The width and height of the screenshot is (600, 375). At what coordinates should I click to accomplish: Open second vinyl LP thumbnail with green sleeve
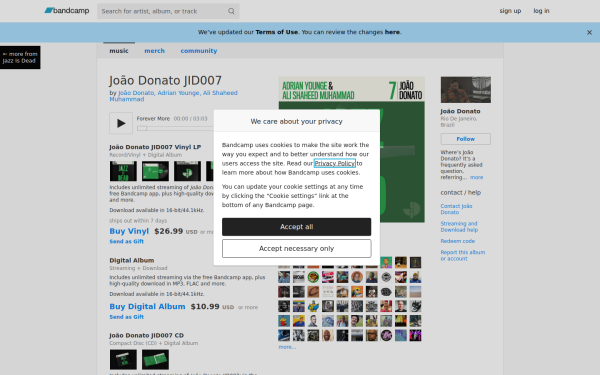(x=155, y=171)
